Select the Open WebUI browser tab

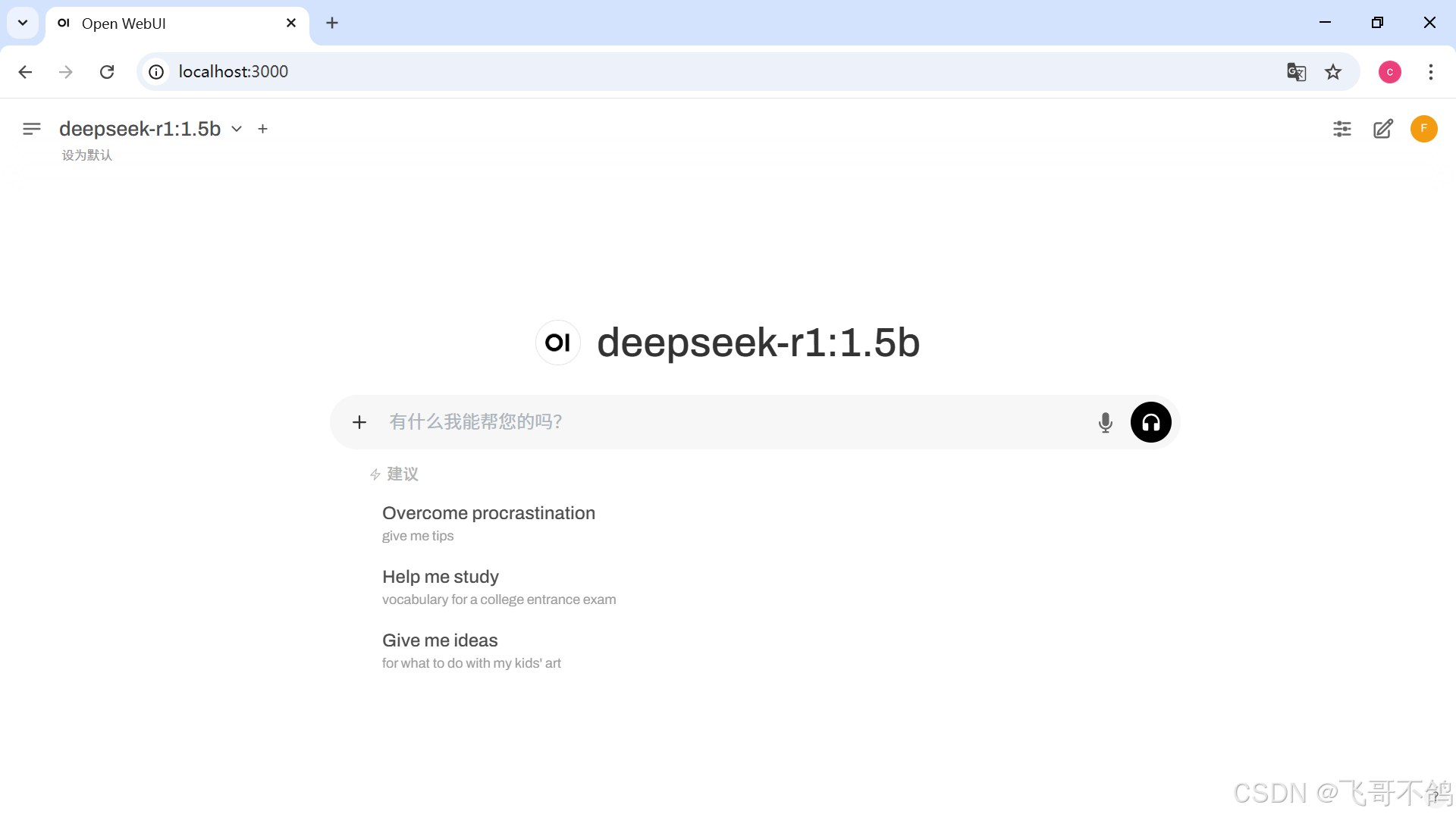[x=177, y=23]
